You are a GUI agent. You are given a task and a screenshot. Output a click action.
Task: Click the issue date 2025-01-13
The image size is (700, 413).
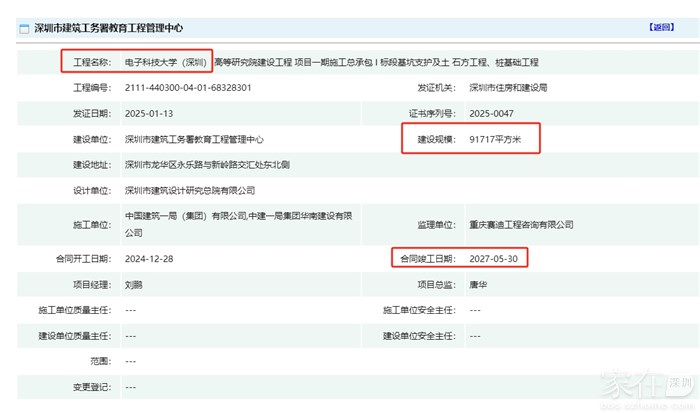tap(149, 114)
